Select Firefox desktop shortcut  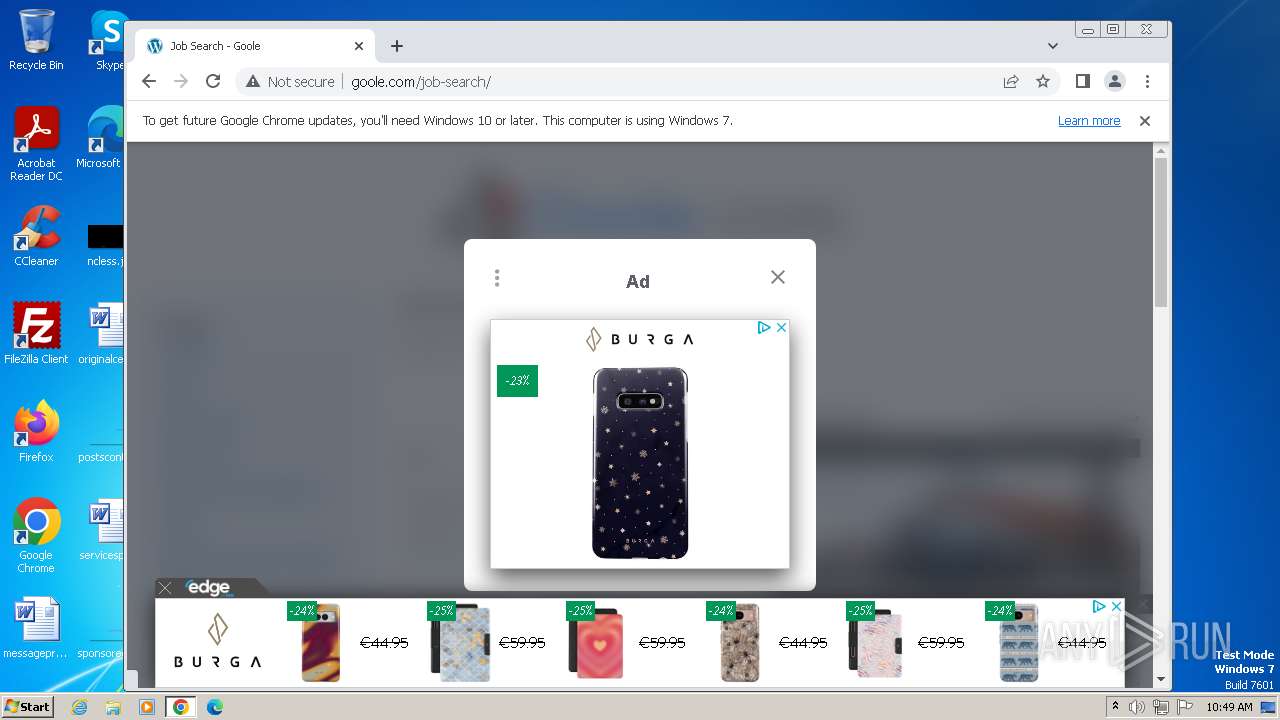[36, 432]
